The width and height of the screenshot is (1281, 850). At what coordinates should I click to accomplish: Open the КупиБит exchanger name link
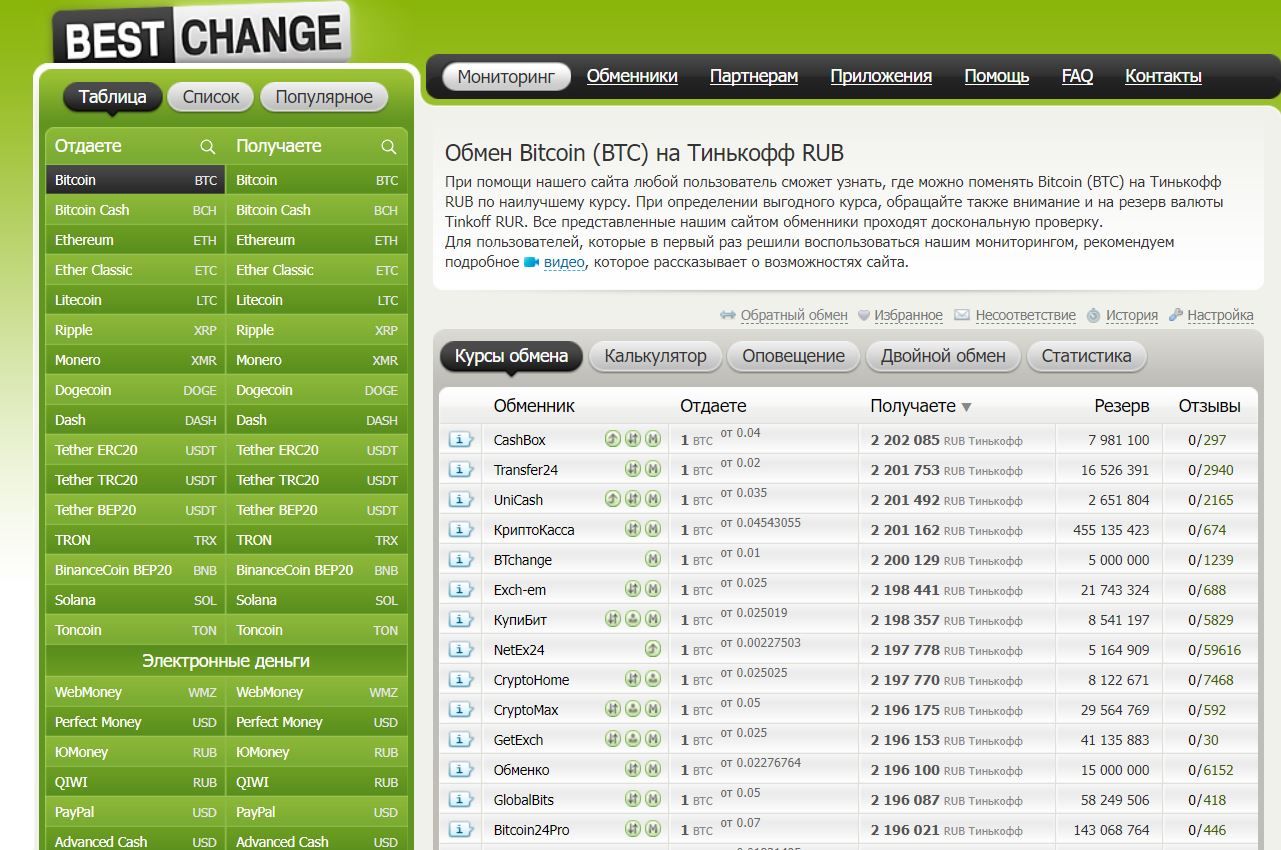(x=520, y=620)
